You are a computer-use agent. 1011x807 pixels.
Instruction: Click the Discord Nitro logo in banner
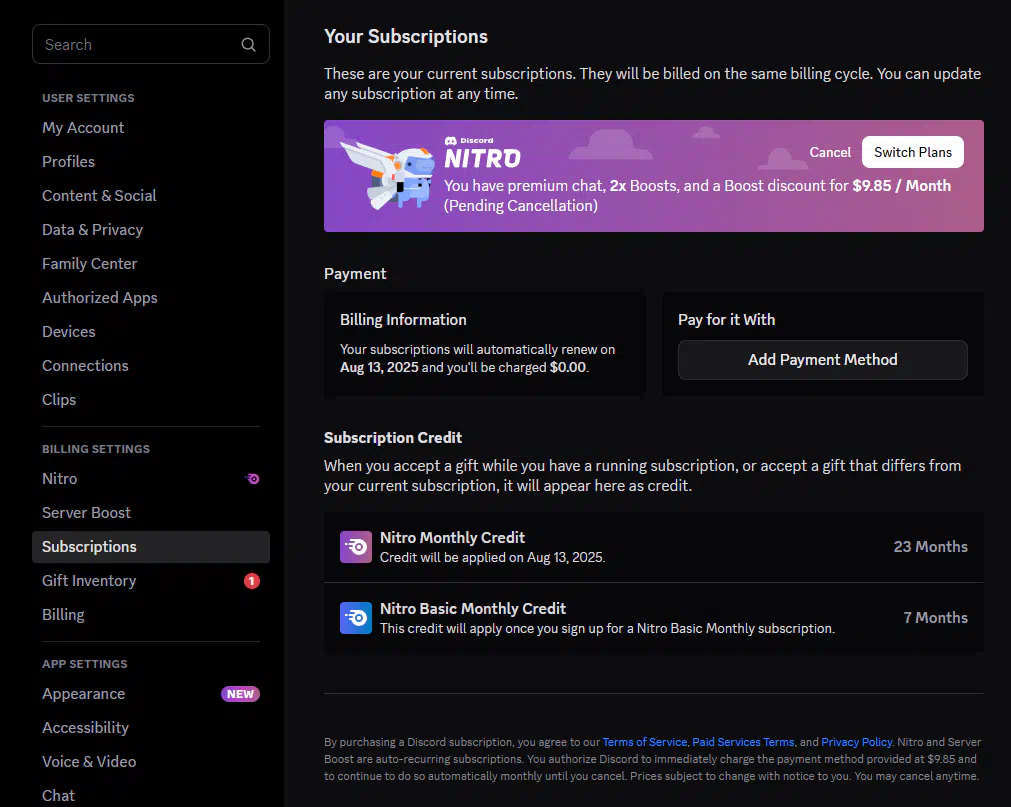point(482,153)
